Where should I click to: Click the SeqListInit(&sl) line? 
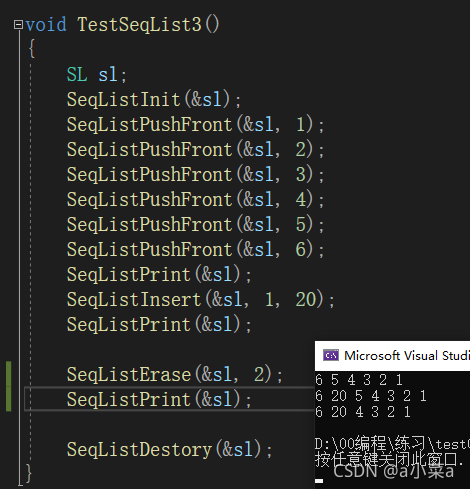click(154, 99)
